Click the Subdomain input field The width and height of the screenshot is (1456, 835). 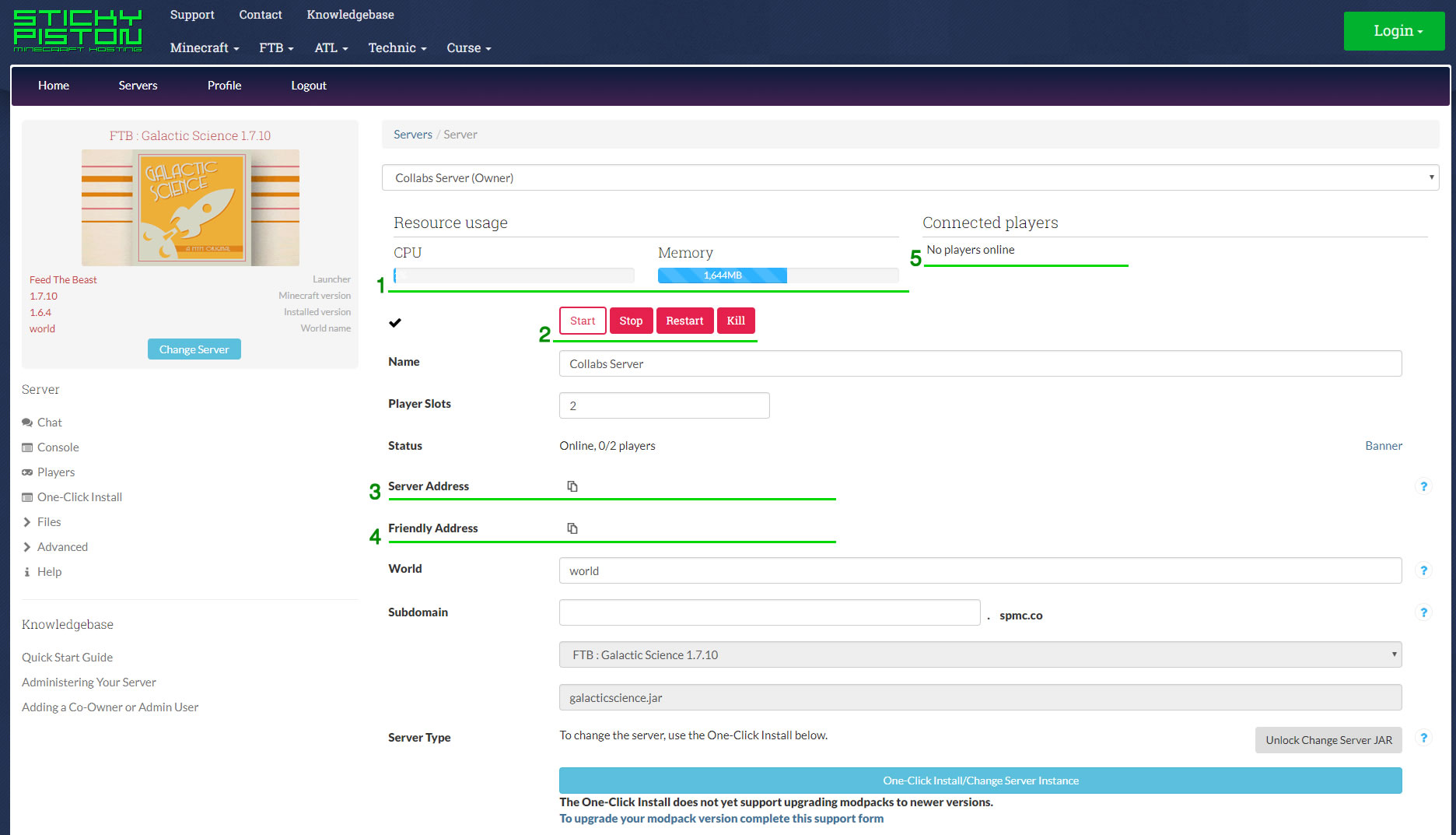click(769, 612)
